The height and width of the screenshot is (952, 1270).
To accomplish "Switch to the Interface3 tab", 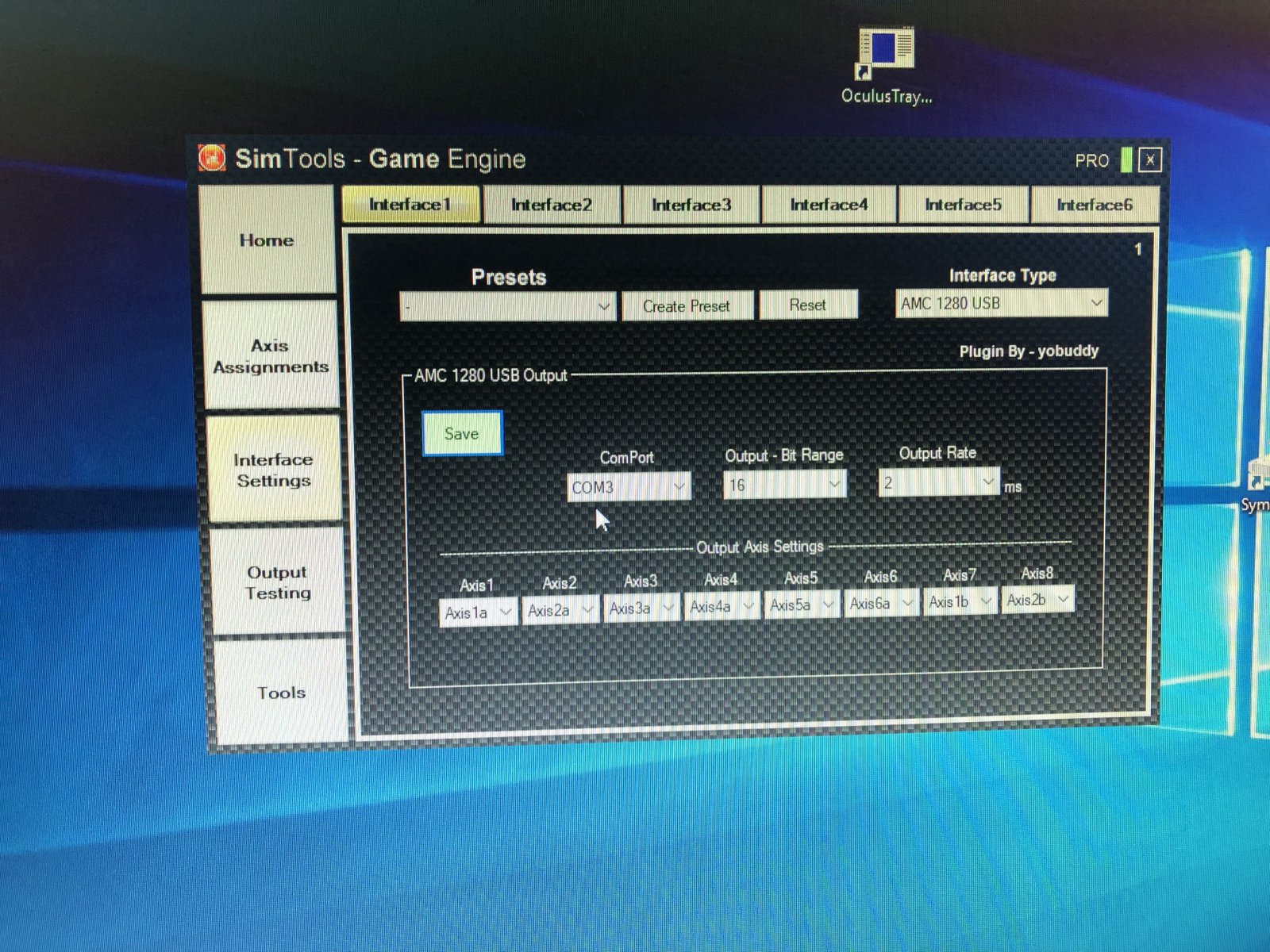I will coord(691,205).
